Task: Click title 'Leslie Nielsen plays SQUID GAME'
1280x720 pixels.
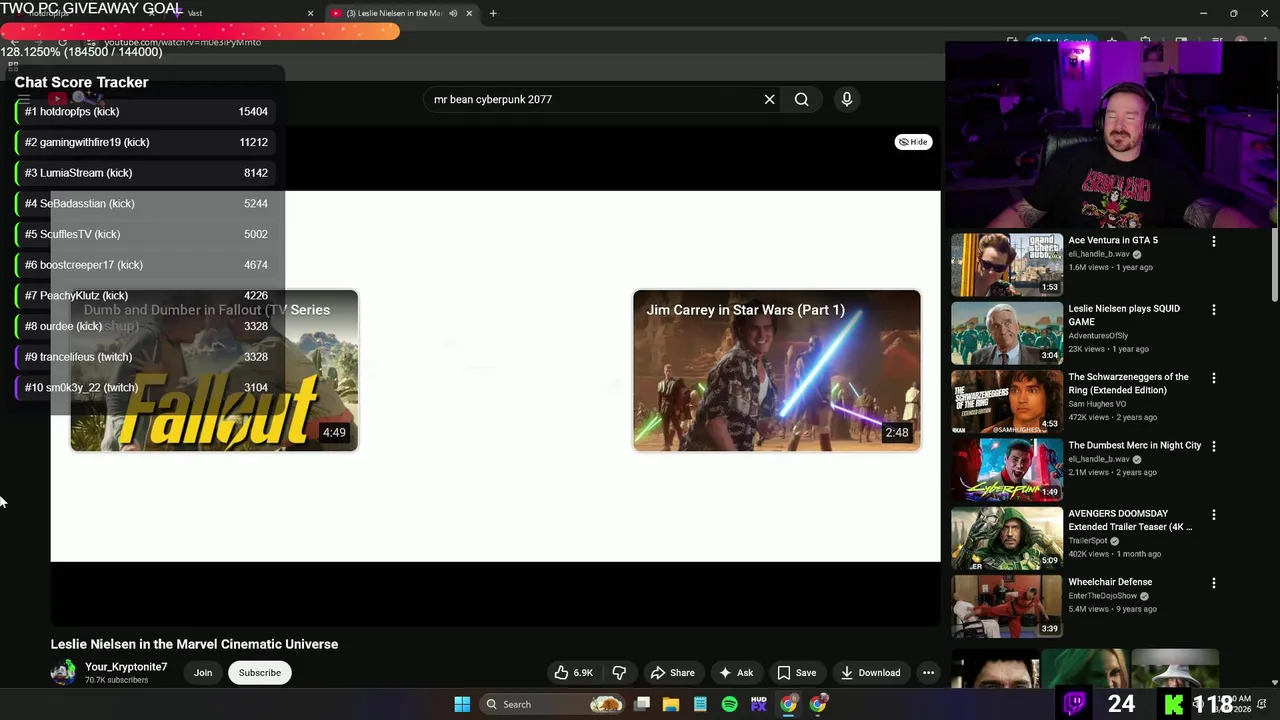Action: [1124, 315]
